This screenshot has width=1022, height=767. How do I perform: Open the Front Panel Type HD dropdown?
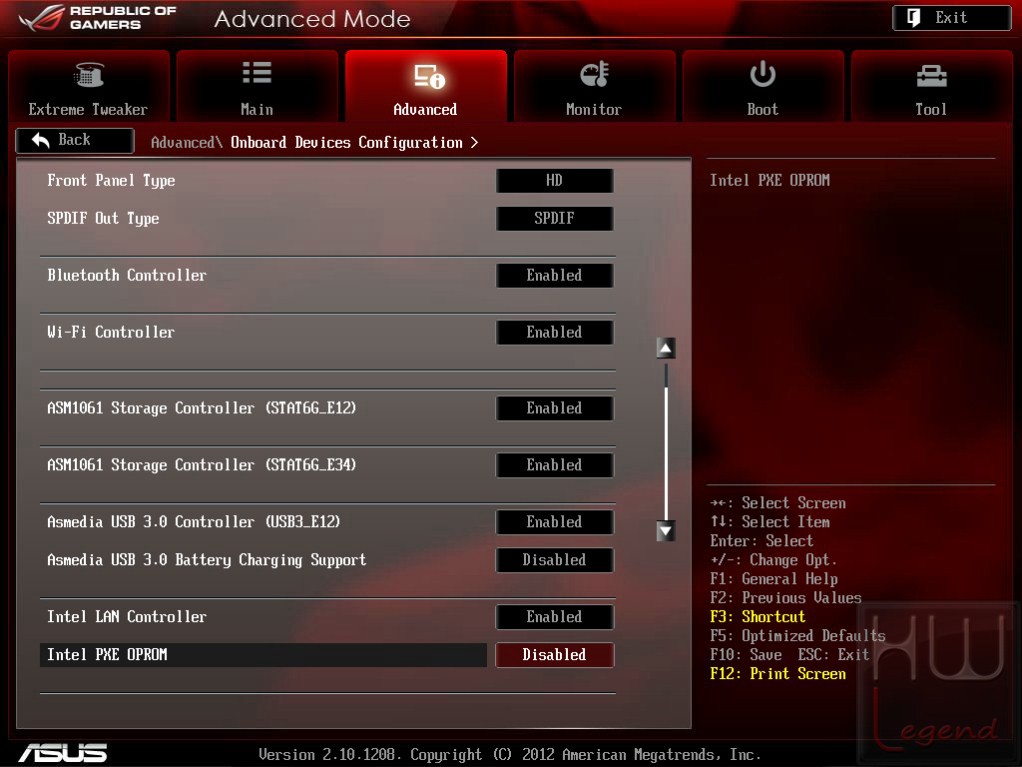coord(554,181)
